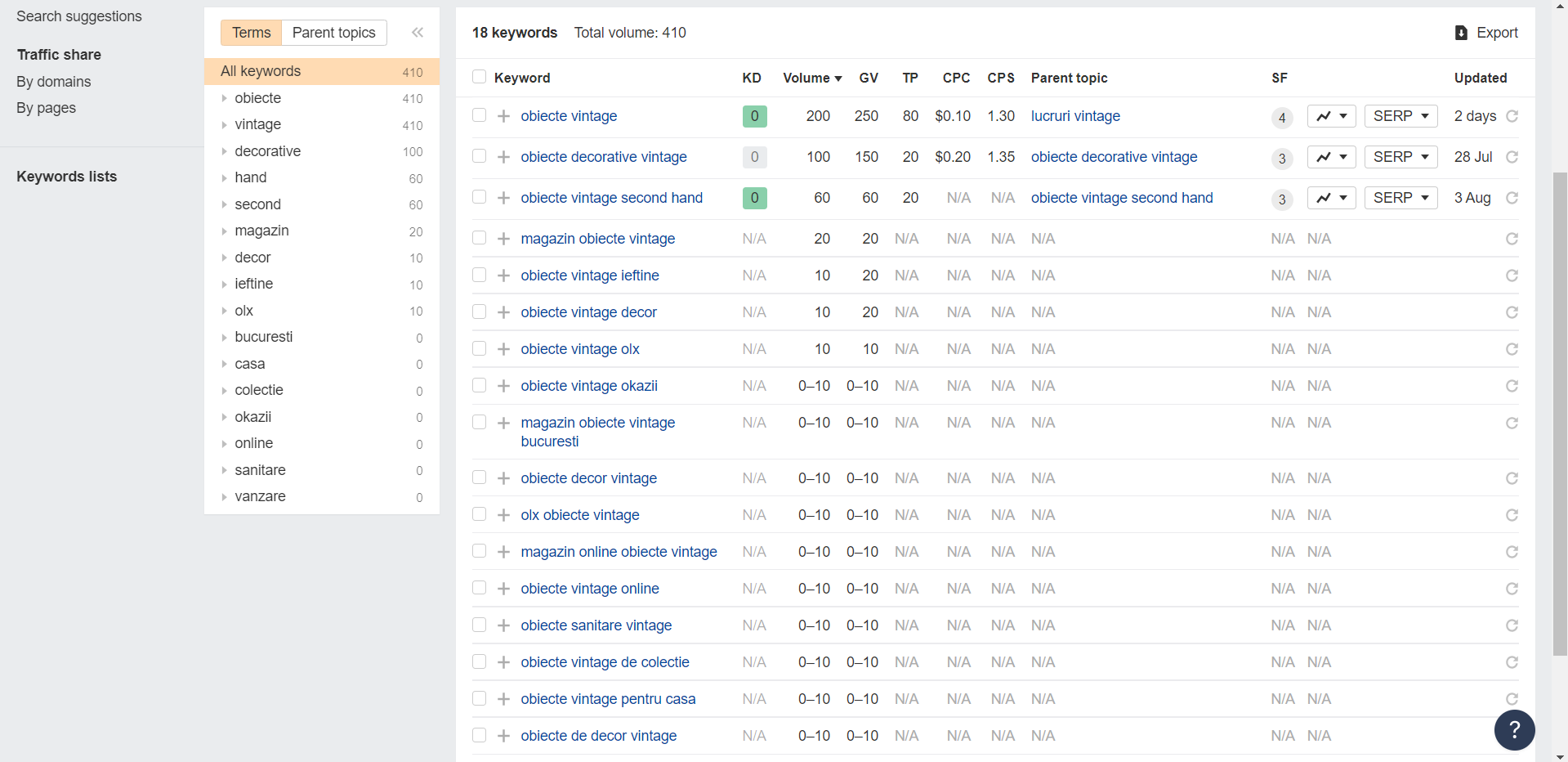Collapse the terms sidebar with double-chevron icon
The height and width of the screenshot is (762, 1568).
click(418, 33)
